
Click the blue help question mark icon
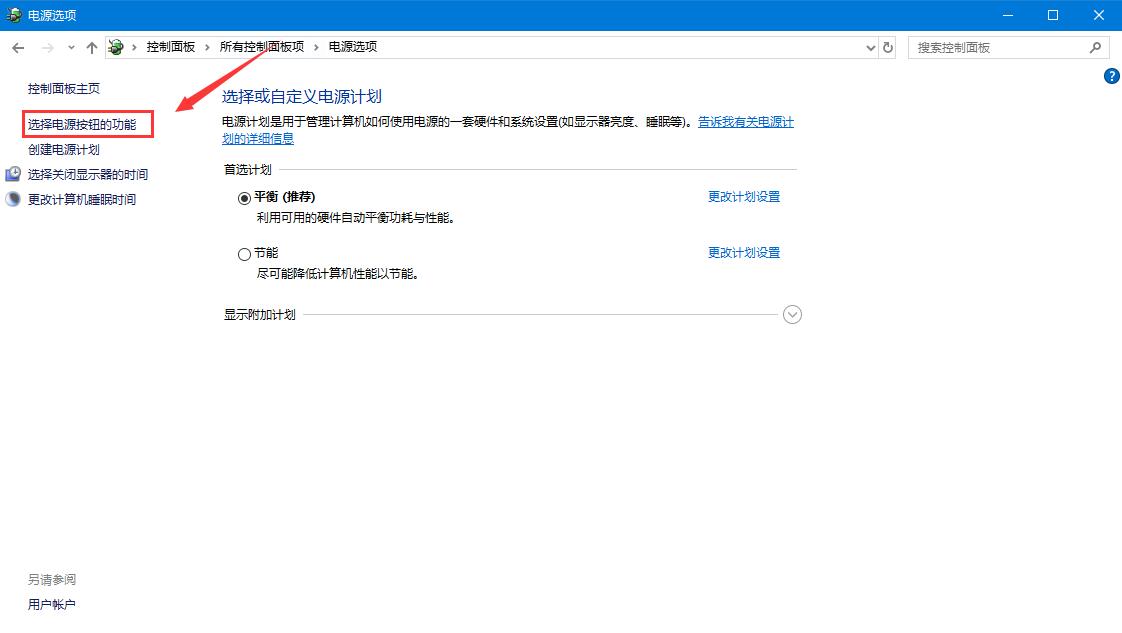click(1111, 76)
